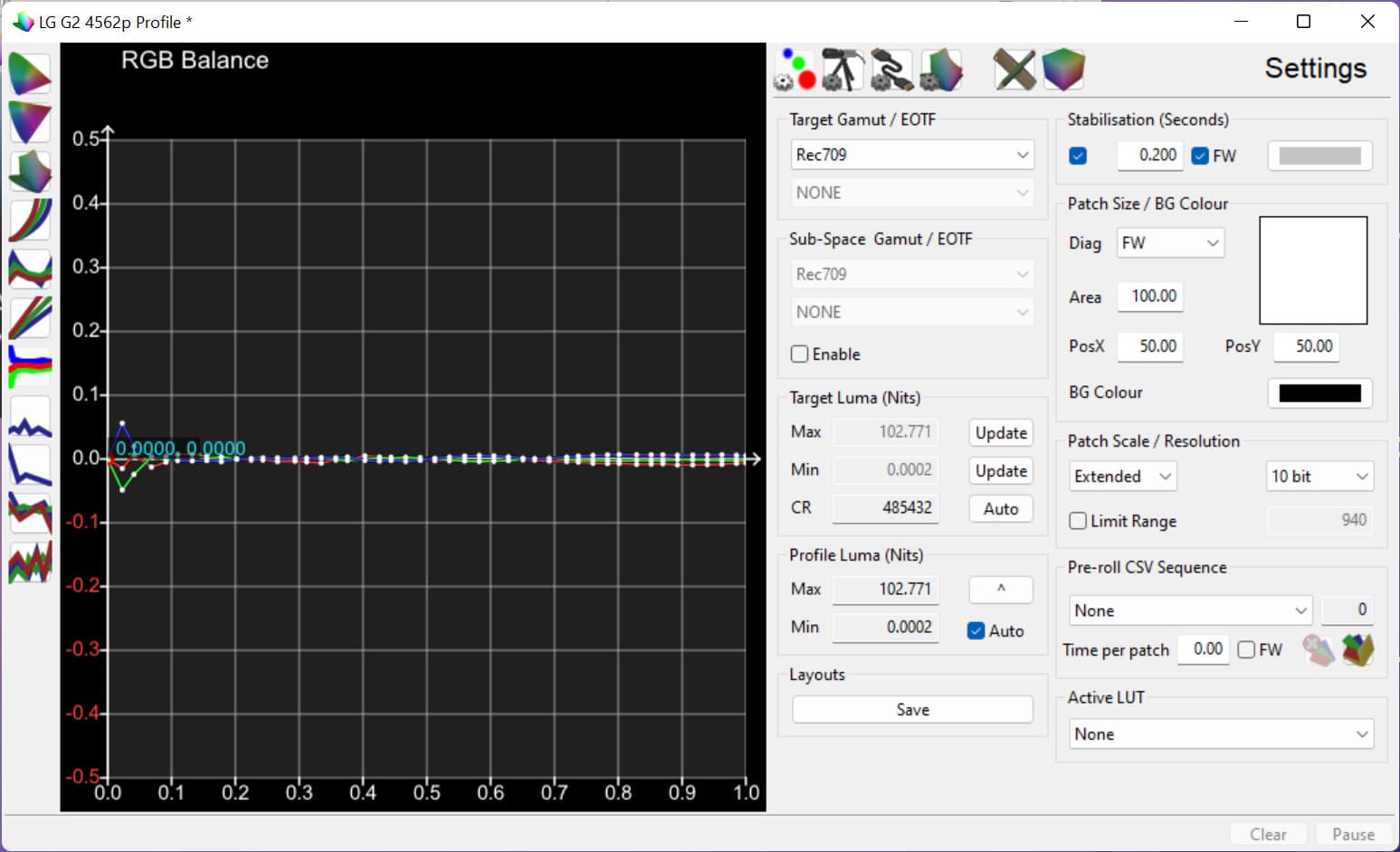1400x852 pixels.
Task: Open probe options tripod icon
Action: 843,70
